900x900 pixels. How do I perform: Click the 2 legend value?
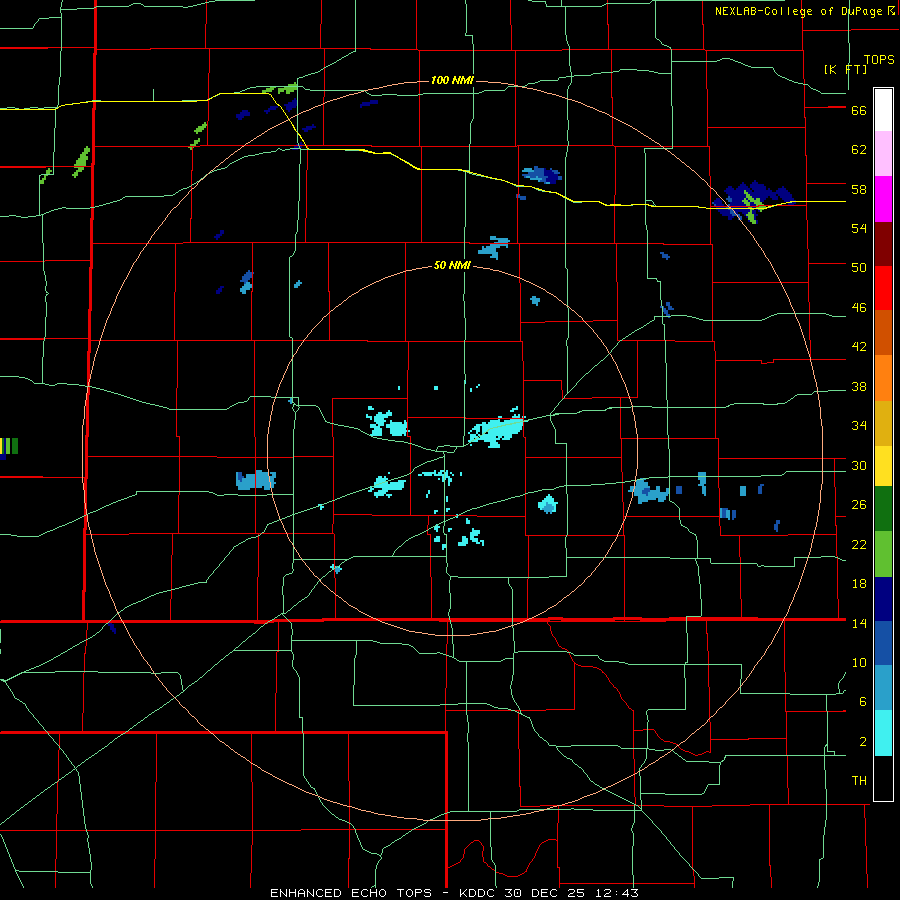click(862, 742)
